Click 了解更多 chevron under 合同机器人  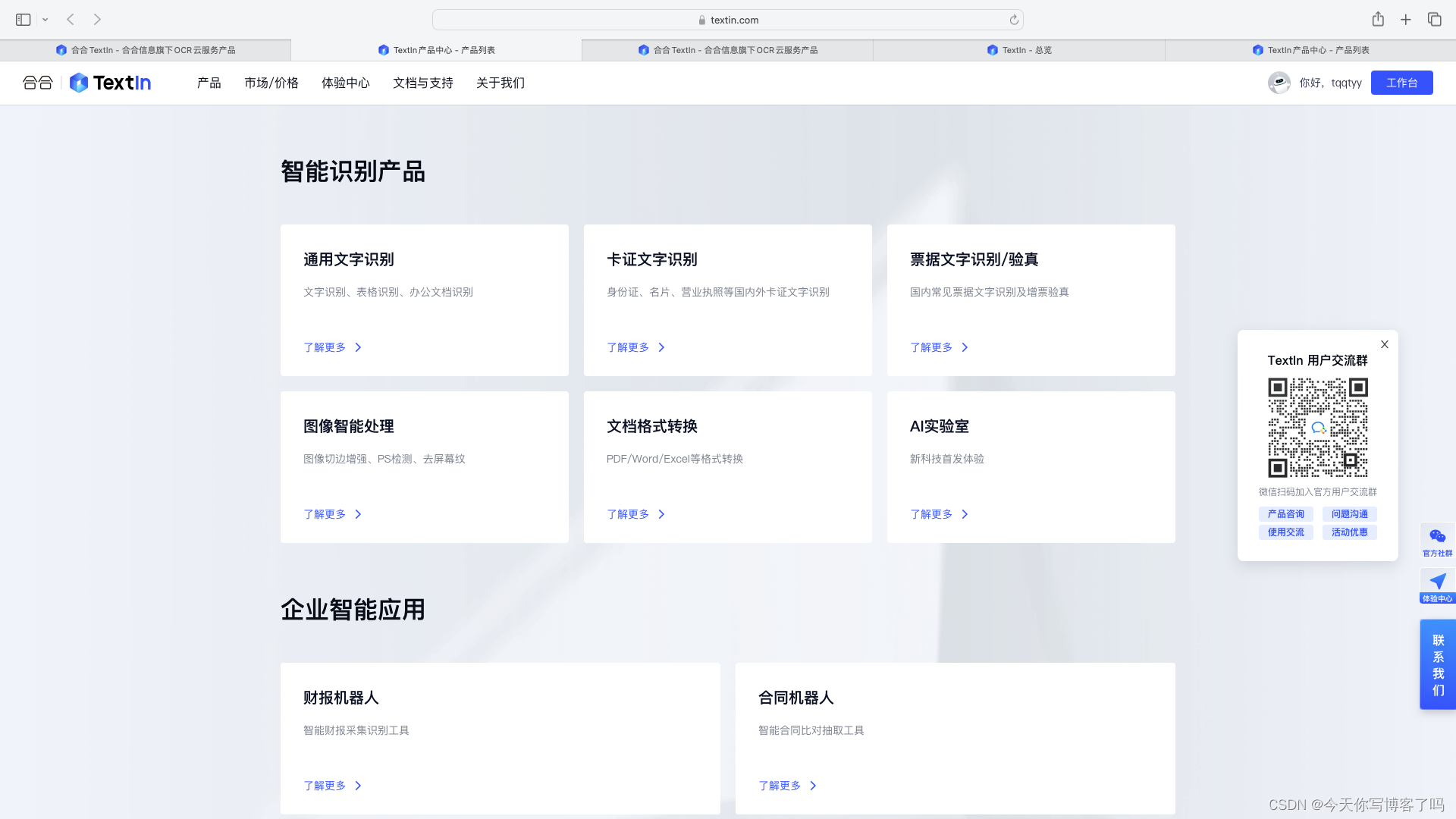click(813, 786)
